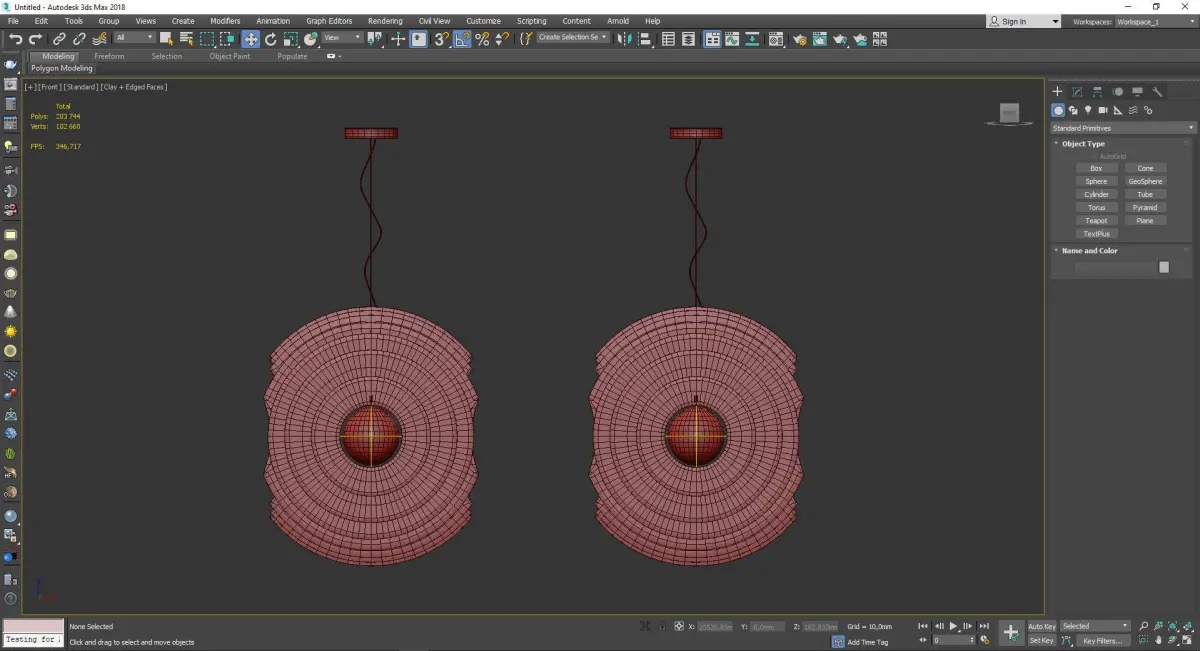
Task: Activate Select and Move tool
Action: click(x=250, y=39)
